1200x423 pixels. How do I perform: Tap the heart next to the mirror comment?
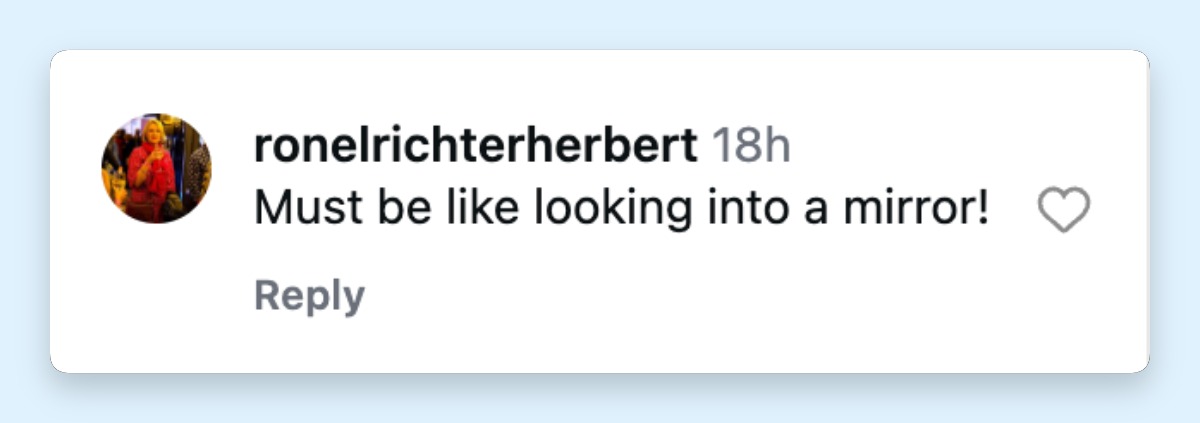coord(1063,212)
